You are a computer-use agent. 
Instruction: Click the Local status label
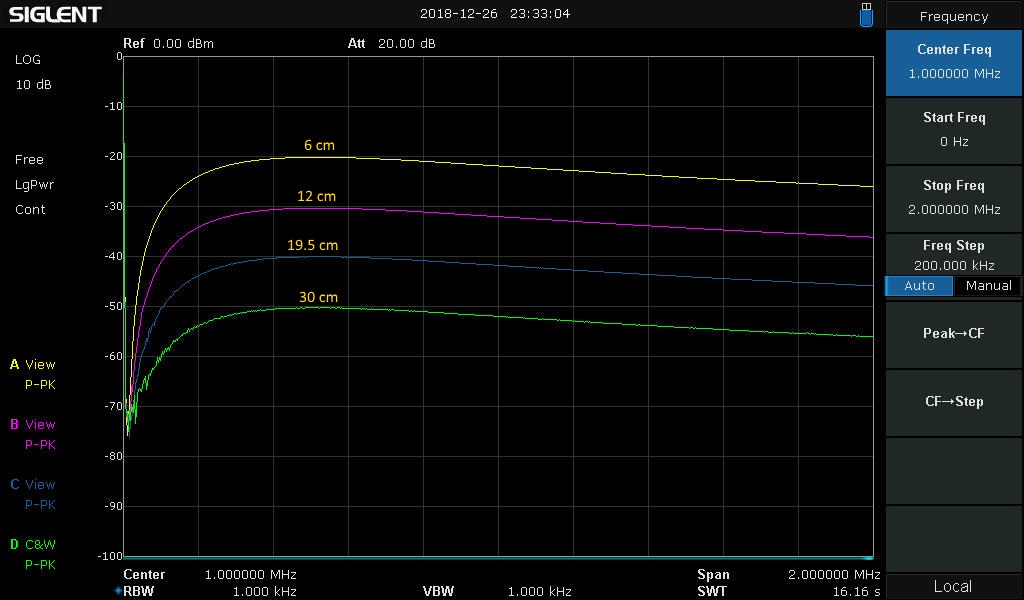coord(953,586)
